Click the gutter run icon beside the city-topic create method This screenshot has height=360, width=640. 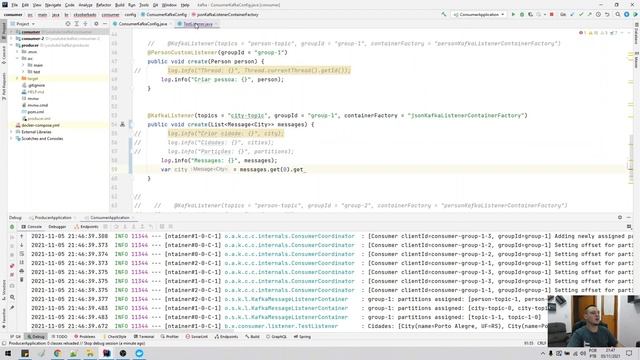(122, 124)
